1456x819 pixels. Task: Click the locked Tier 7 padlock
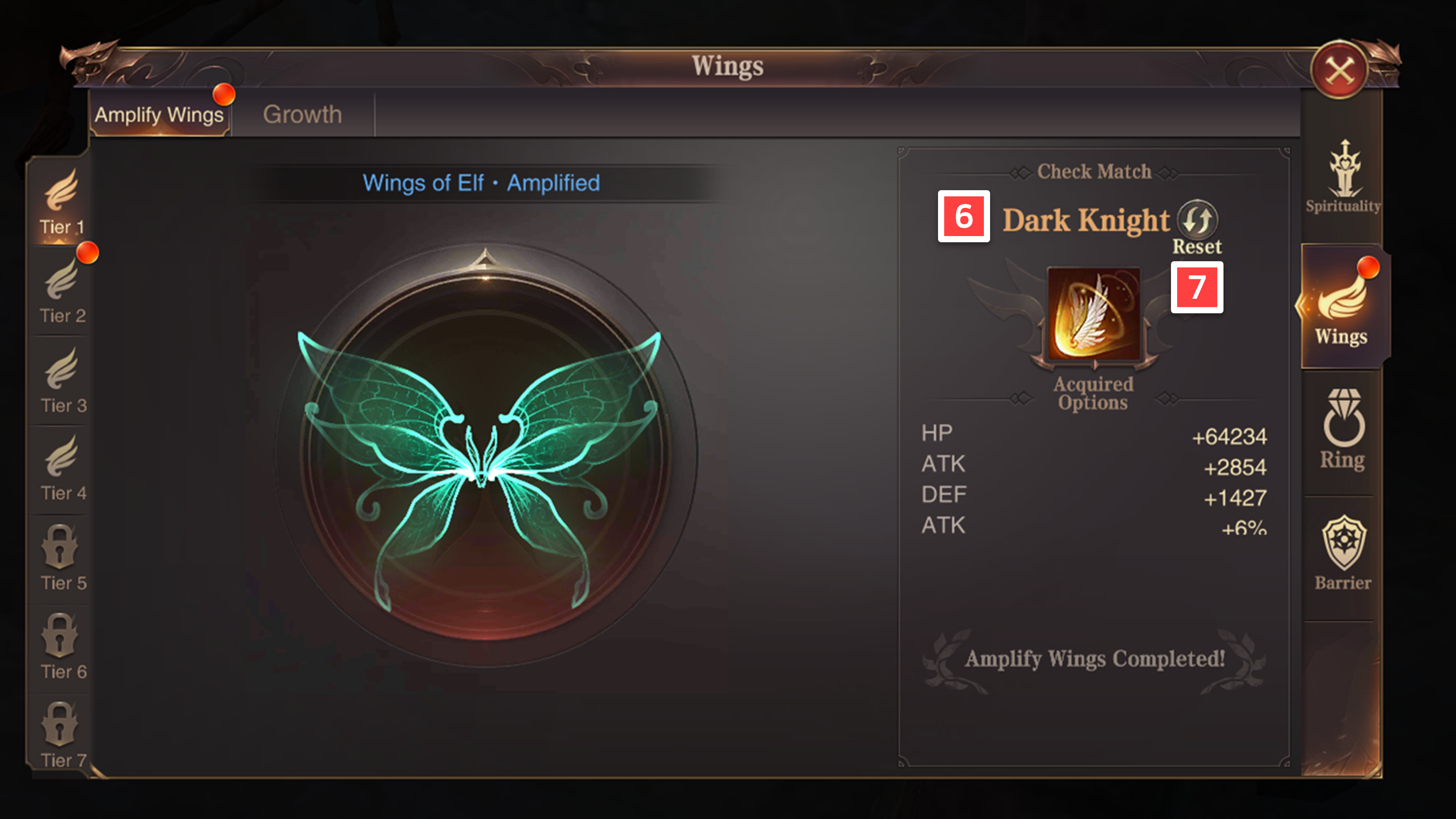click(x=60, y=724)
